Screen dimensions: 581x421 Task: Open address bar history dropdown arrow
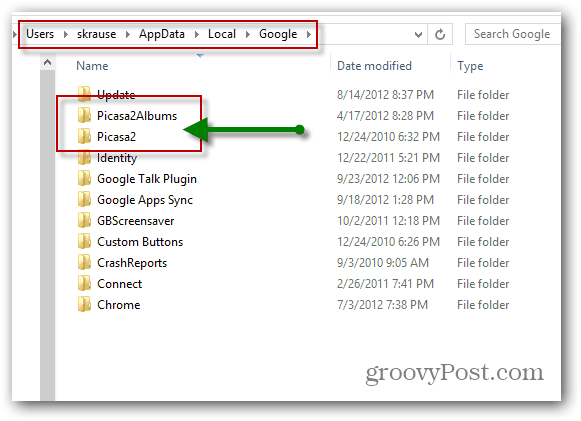(418, 35)
